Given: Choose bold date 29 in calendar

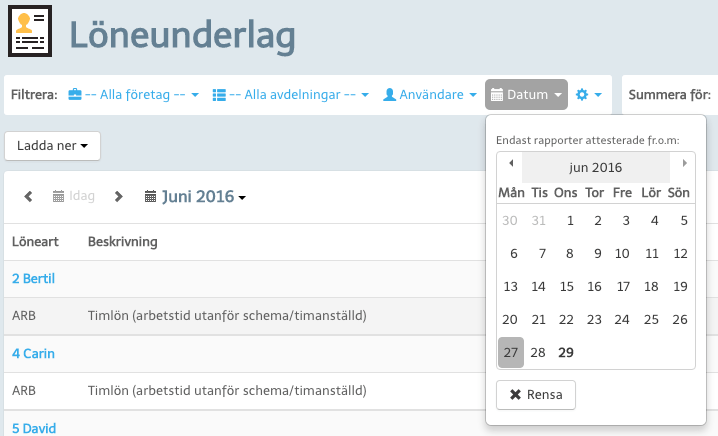Looking at the screenshot, I should click(x=566, y=353).
